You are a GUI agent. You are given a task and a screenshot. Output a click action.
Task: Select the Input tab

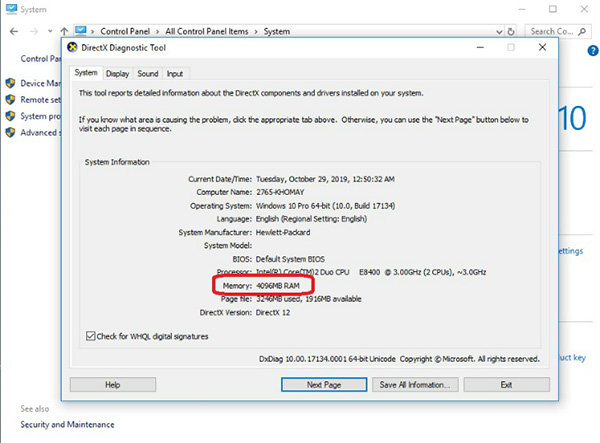pos(175,73)
